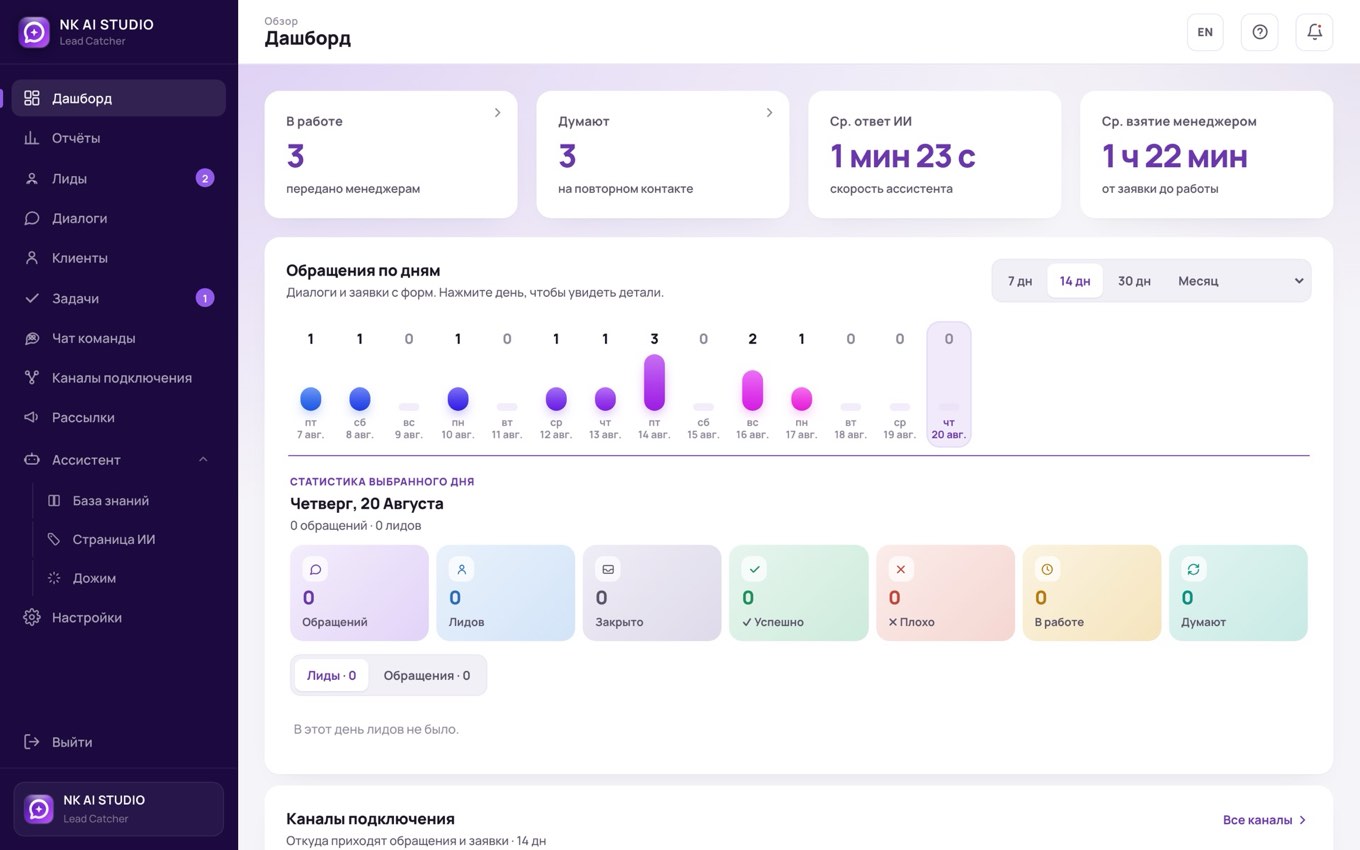Click the Выйти logout arrow icon
Viewport: 1360px width, 850px height.
(32, 742)
